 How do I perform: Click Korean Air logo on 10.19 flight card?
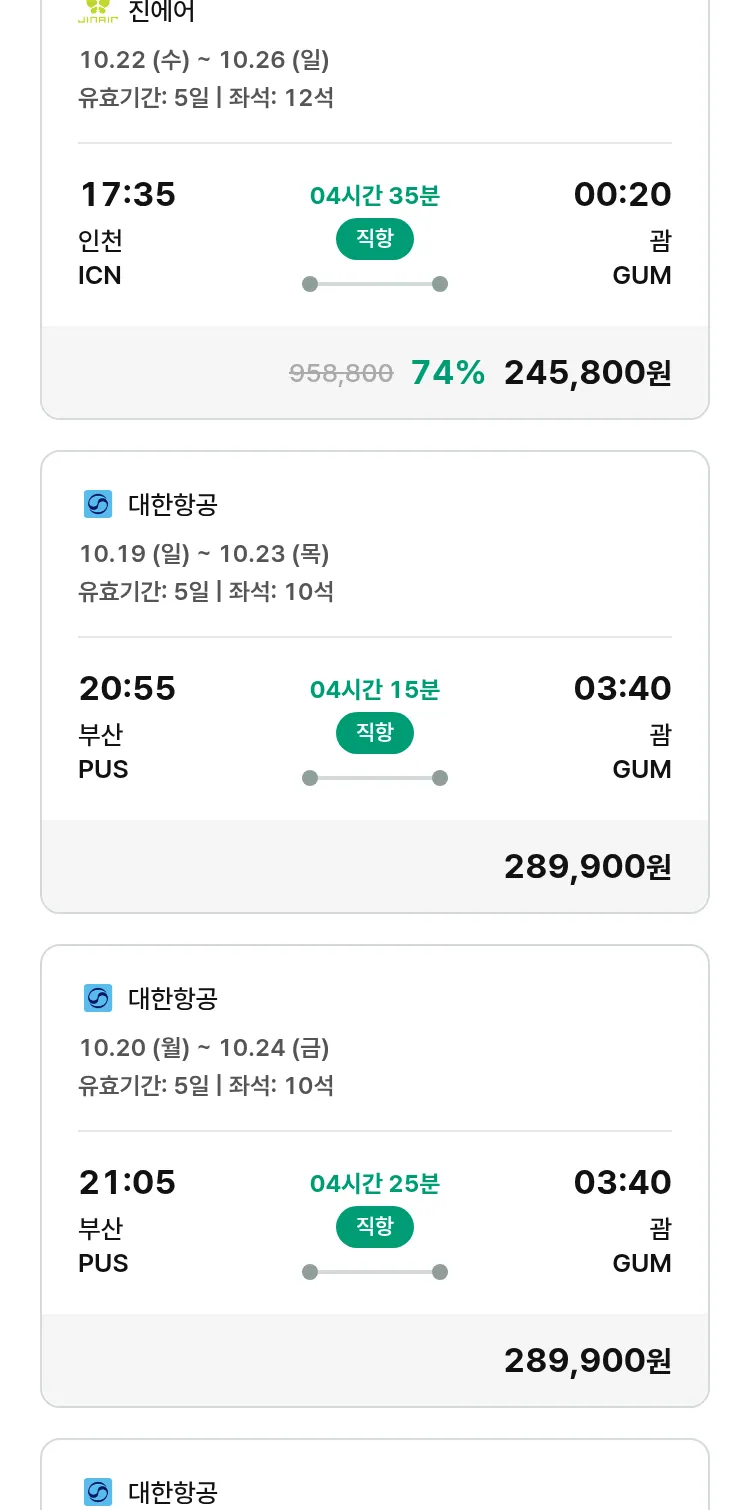click(x=98, y=504)
